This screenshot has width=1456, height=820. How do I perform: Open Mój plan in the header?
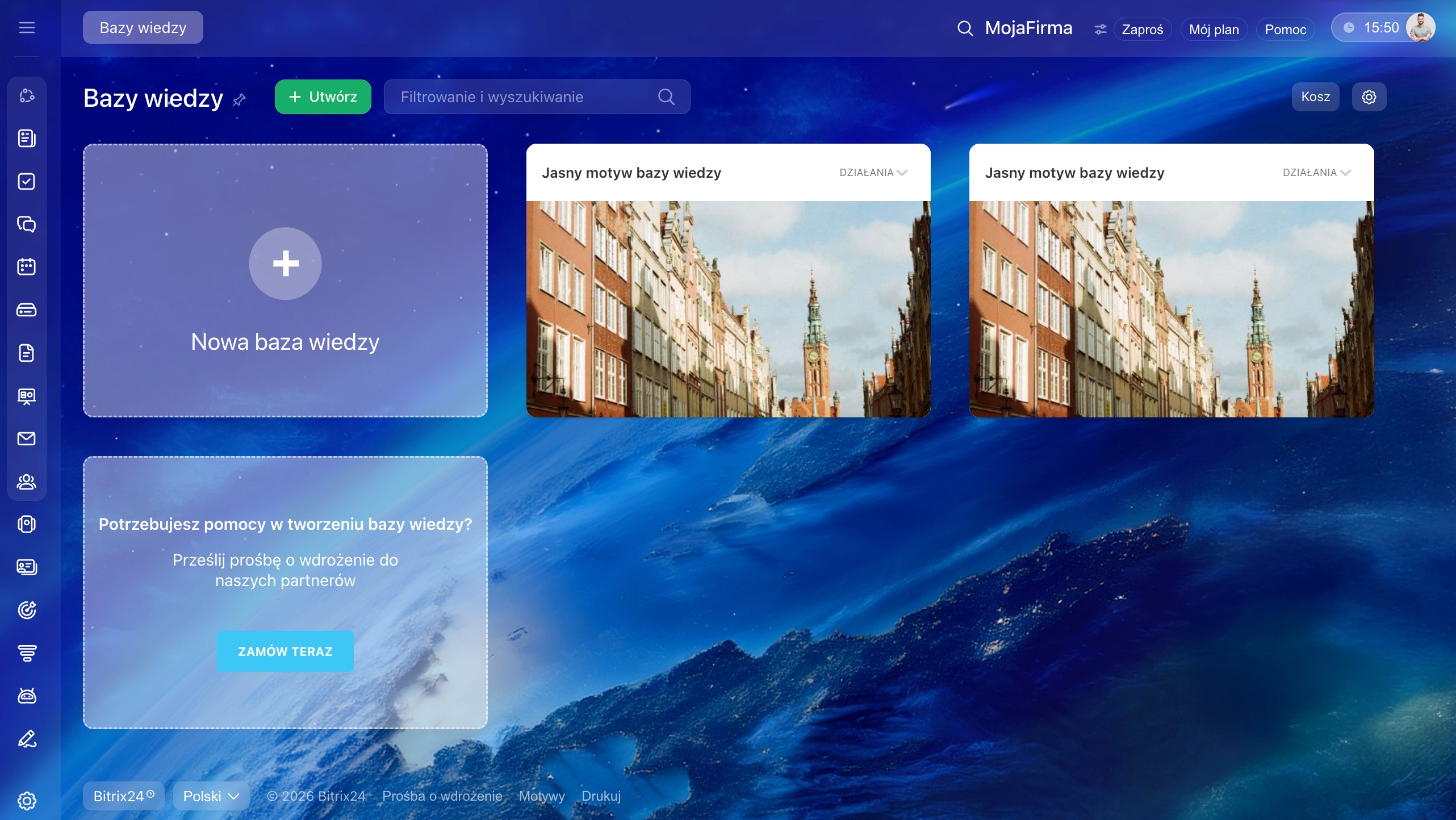[1214, 30]
